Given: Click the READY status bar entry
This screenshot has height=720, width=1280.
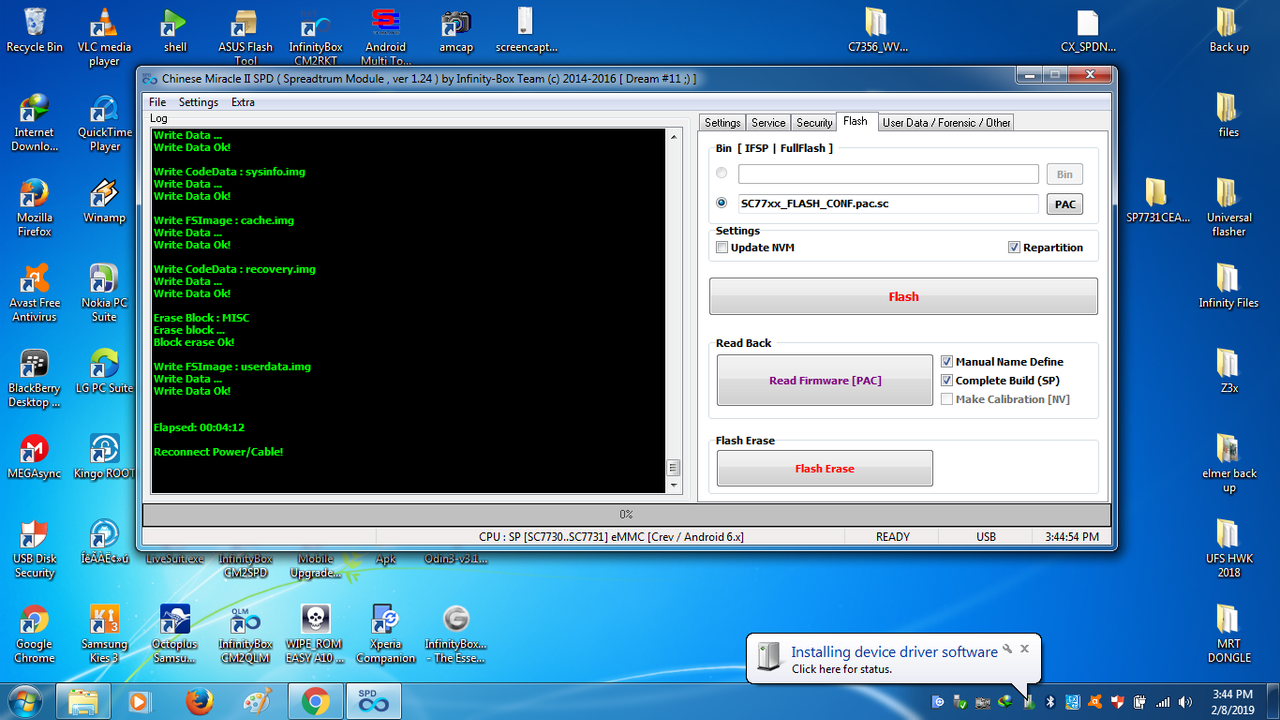Looking at the screenshot, I should click(x=893, y=537).
